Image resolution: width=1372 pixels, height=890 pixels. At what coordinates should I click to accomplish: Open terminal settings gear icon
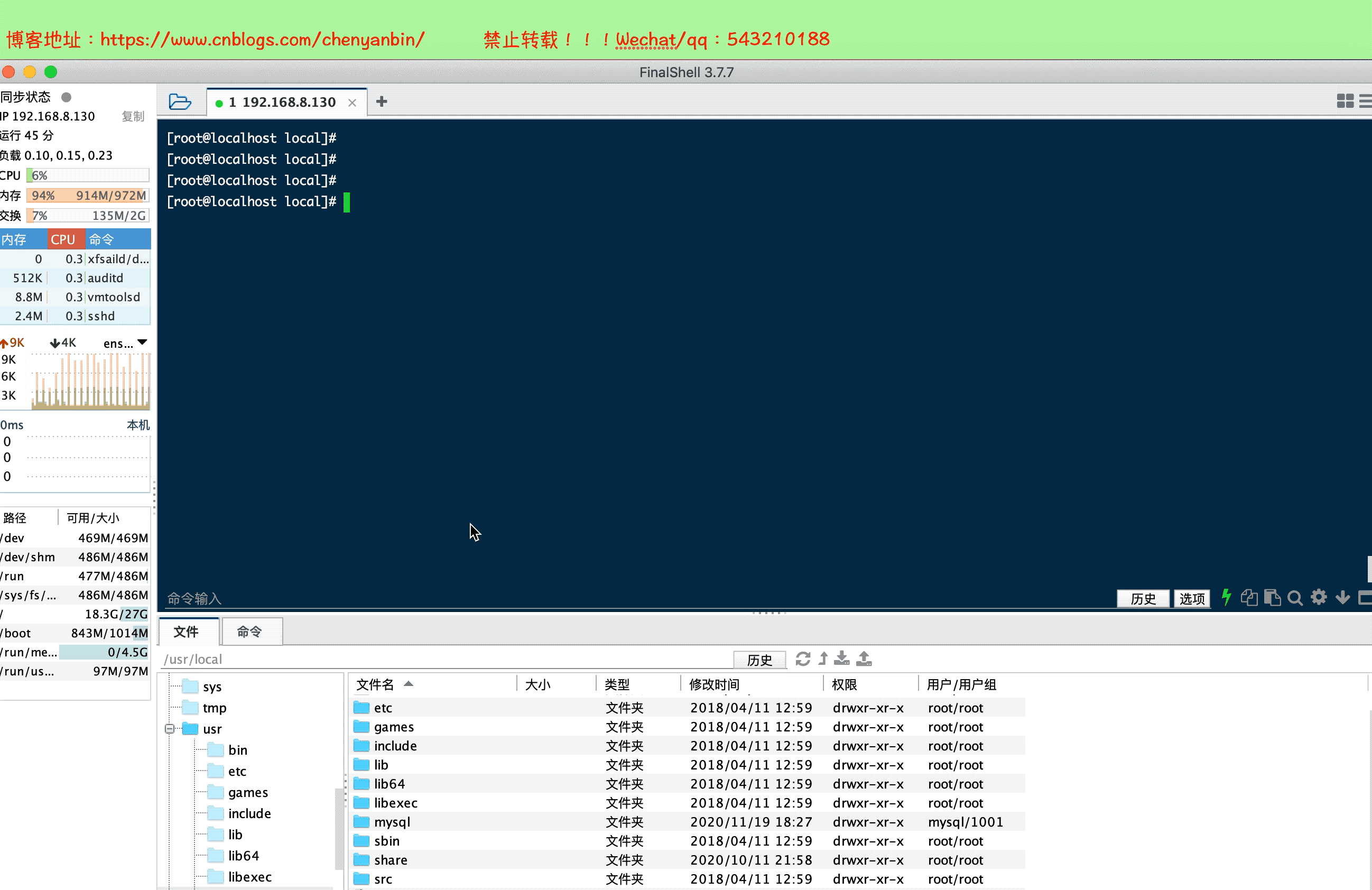tap(1319, 597)
